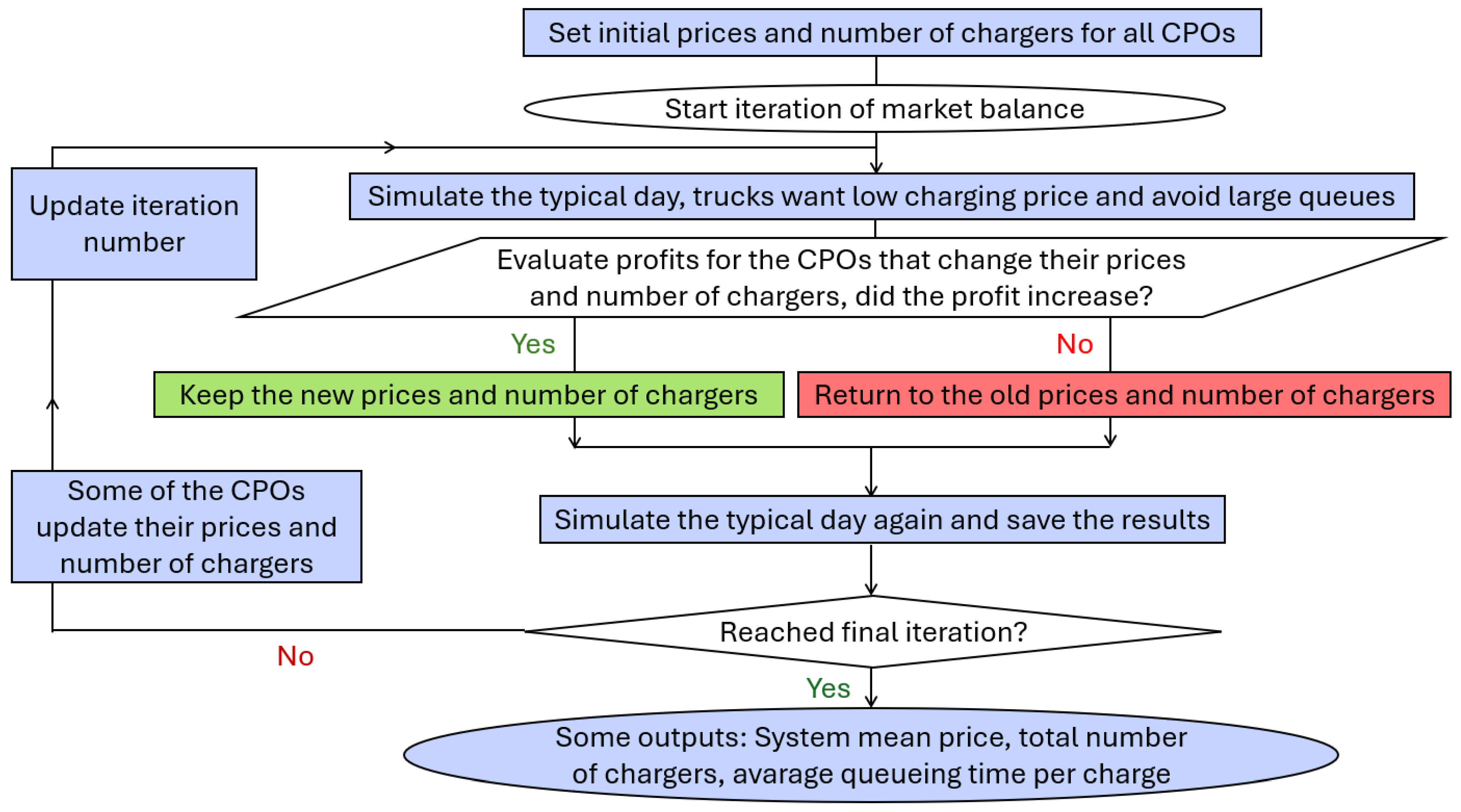Select the green 'Keep the new prices' box
The height and width of the screenshot is (812, 1461).
coord(468,395)
